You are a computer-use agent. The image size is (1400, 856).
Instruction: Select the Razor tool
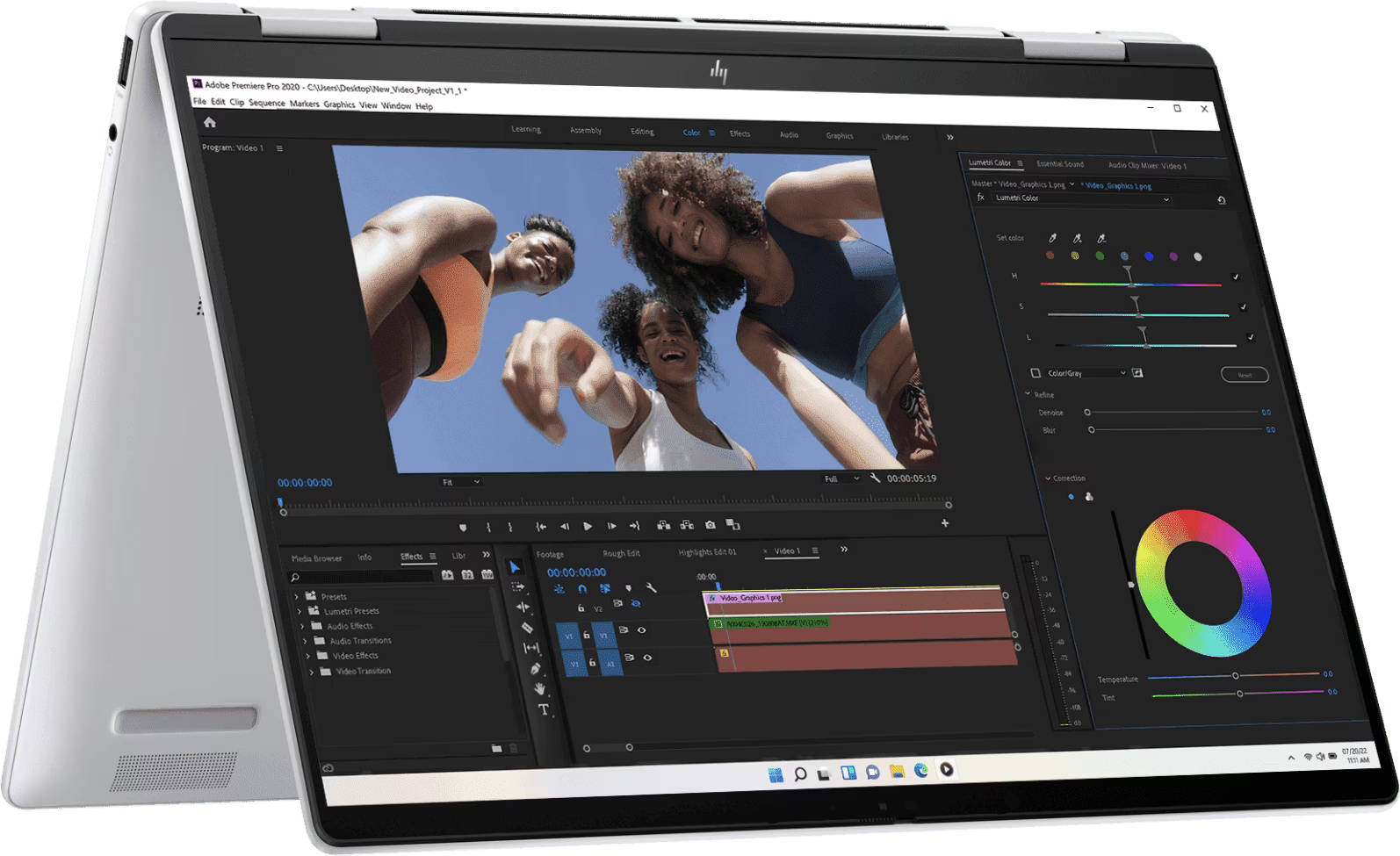coord(527,628)
